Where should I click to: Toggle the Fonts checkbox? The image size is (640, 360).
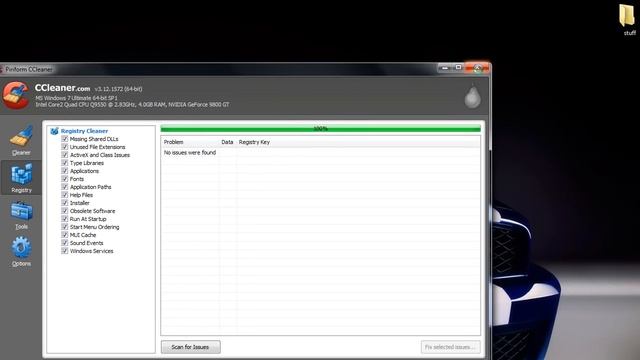click(64, 179)
